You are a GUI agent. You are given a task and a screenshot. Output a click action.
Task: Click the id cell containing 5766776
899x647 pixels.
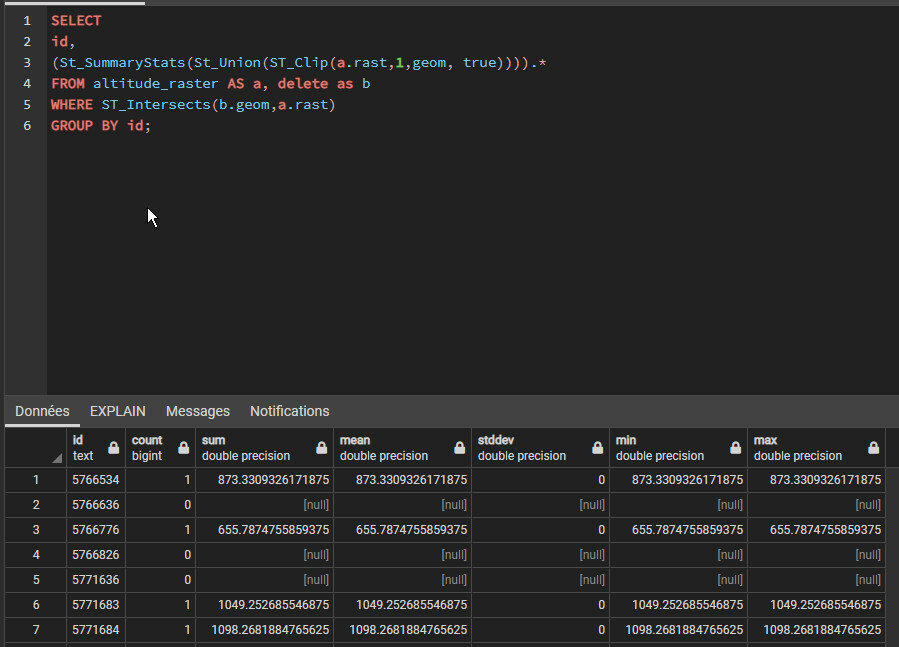[95, 530]
